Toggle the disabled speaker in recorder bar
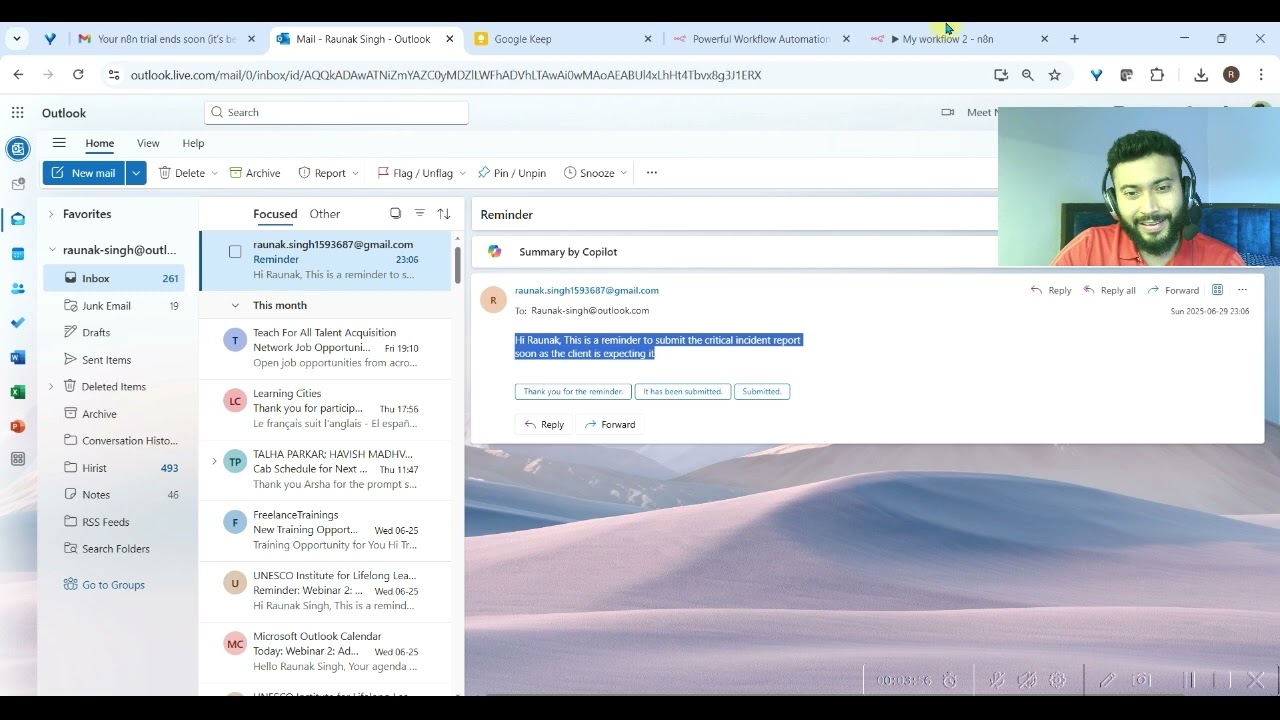 point(1027,680)
